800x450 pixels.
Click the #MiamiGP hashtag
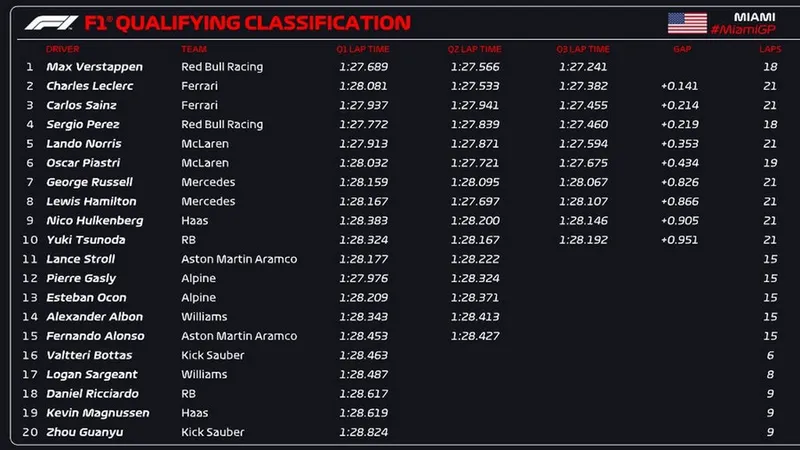click(743, 30)
